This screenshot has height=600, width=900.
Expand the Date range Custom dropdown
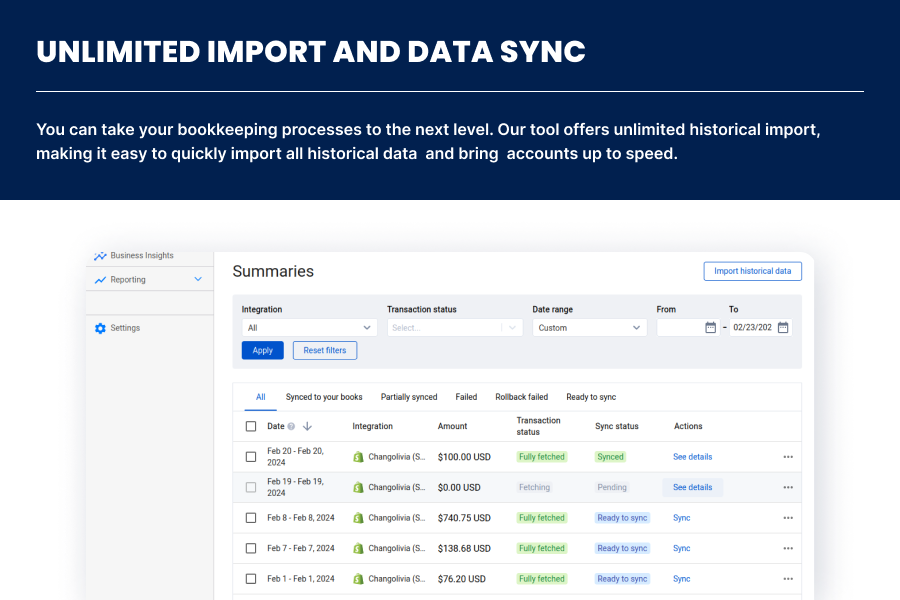coord(589,327)
